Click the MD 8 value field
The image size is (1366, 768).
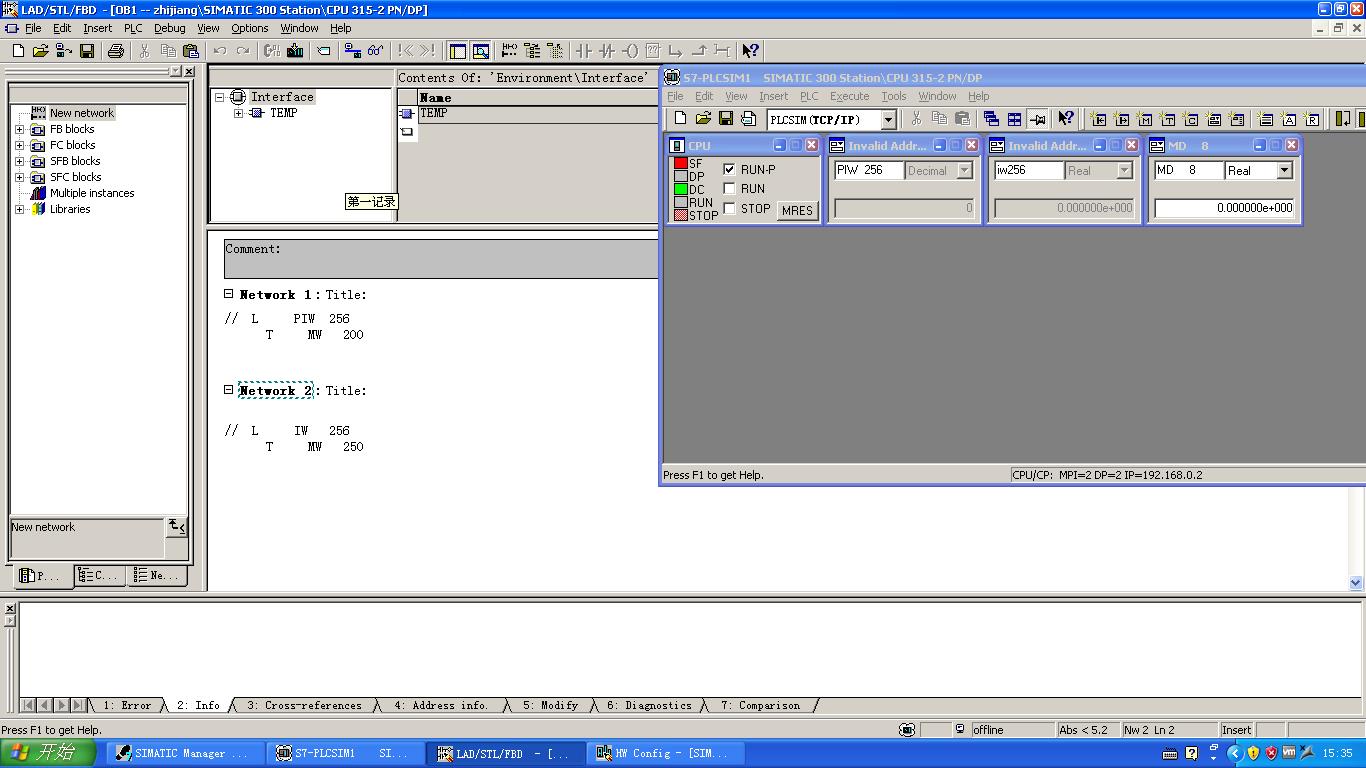1224,208
